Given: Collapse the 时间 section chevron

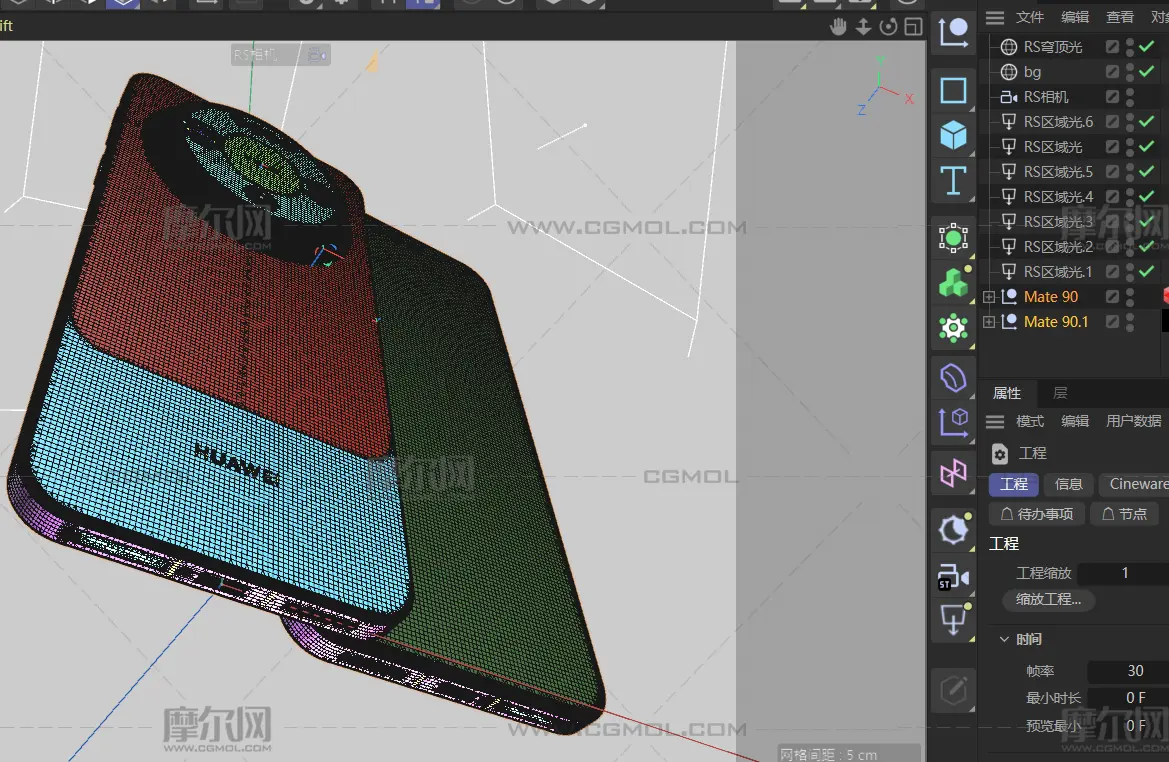Looking at the screenshot, I should coord(1004,639).
